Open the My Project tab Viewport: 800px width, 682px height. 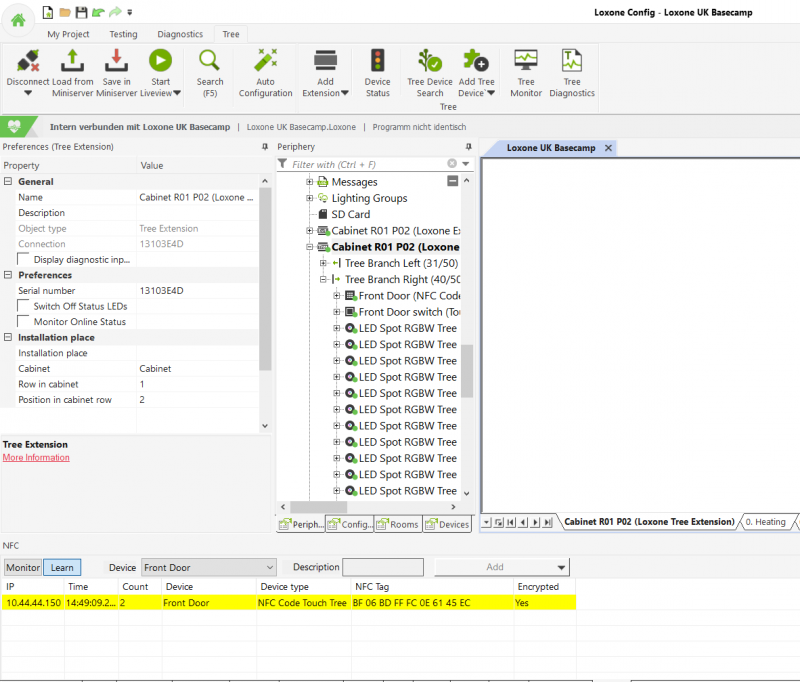(x=68, y=34)
